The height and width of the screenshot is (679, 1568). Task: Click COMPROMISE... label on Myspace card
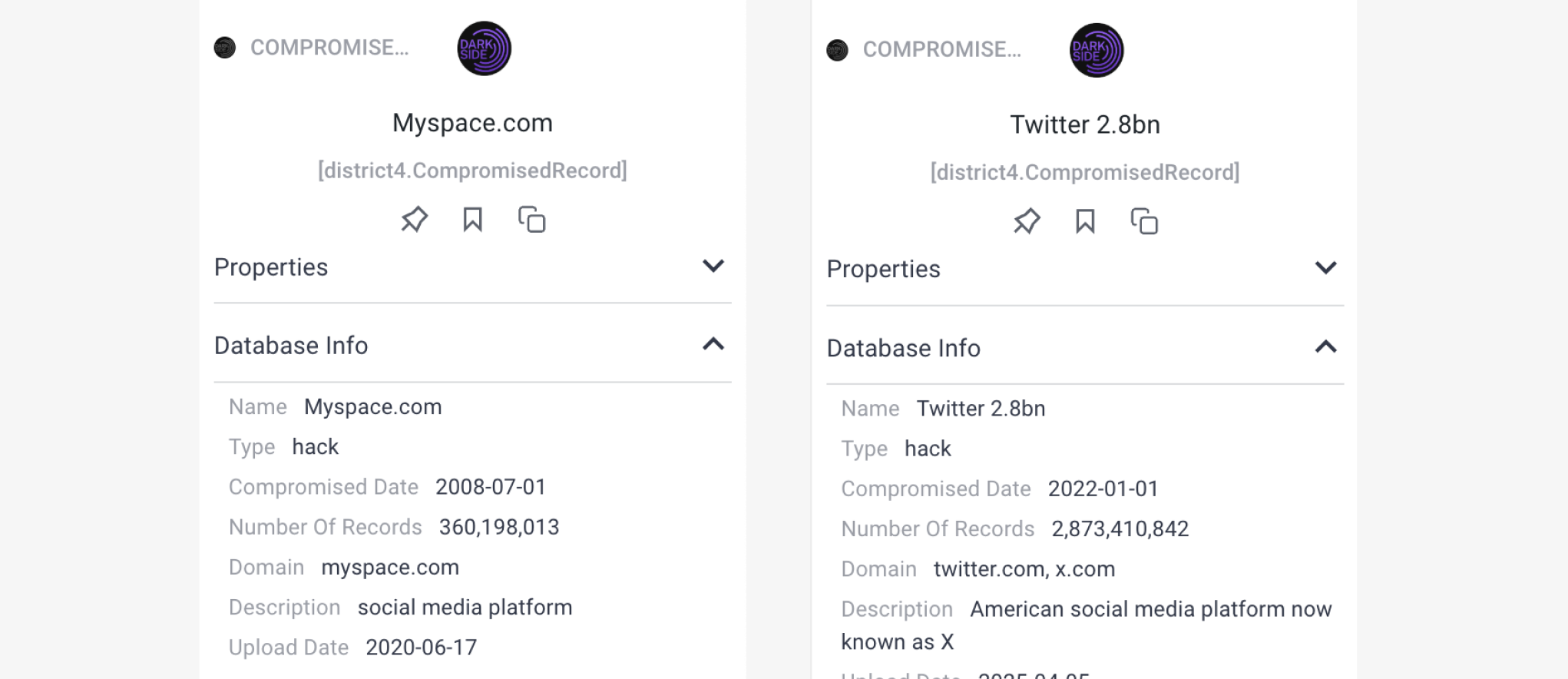click(x=329, y=48)
